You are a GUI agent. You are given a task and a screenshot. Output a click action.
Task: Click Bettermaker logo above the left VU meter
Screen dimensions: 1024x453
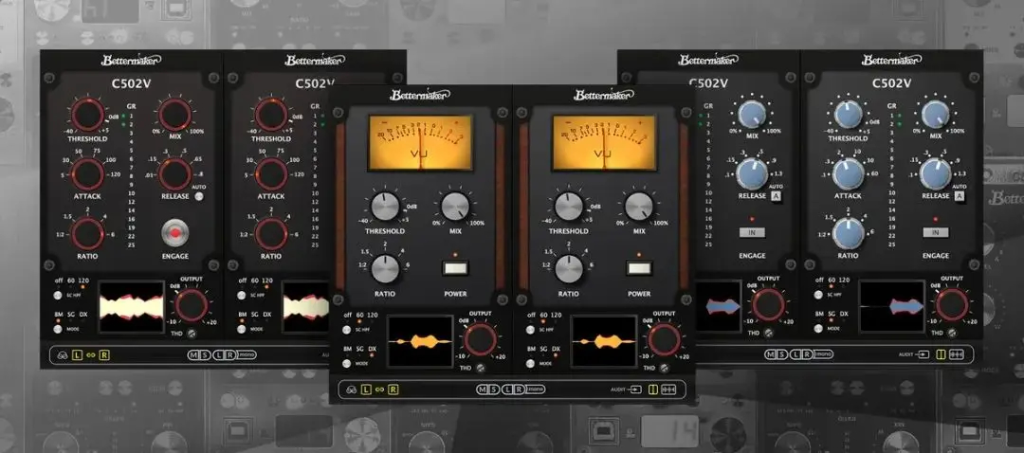coord(421,95)
